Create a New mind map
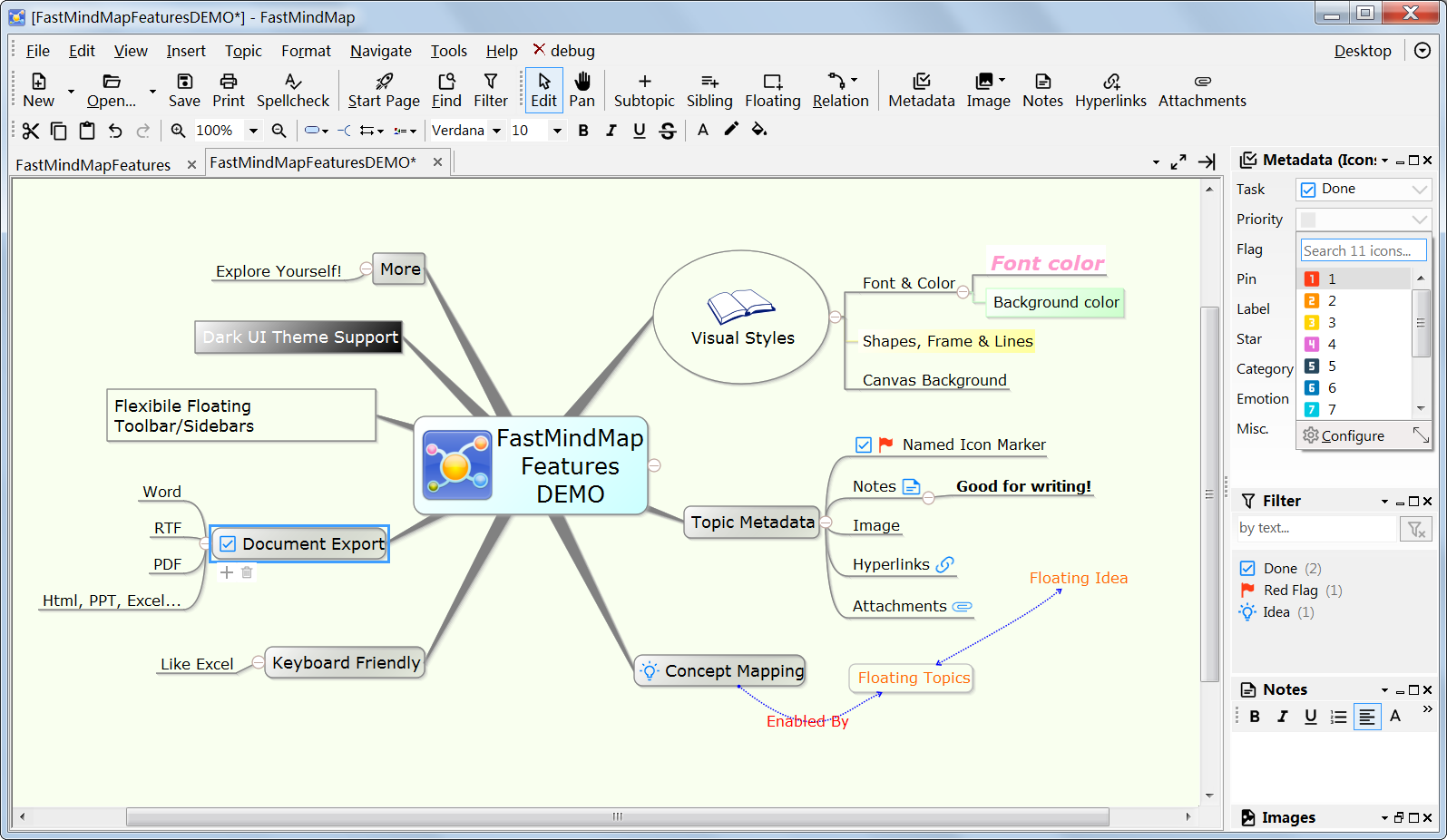1447x840 pixels. click(x=38, y=90)
